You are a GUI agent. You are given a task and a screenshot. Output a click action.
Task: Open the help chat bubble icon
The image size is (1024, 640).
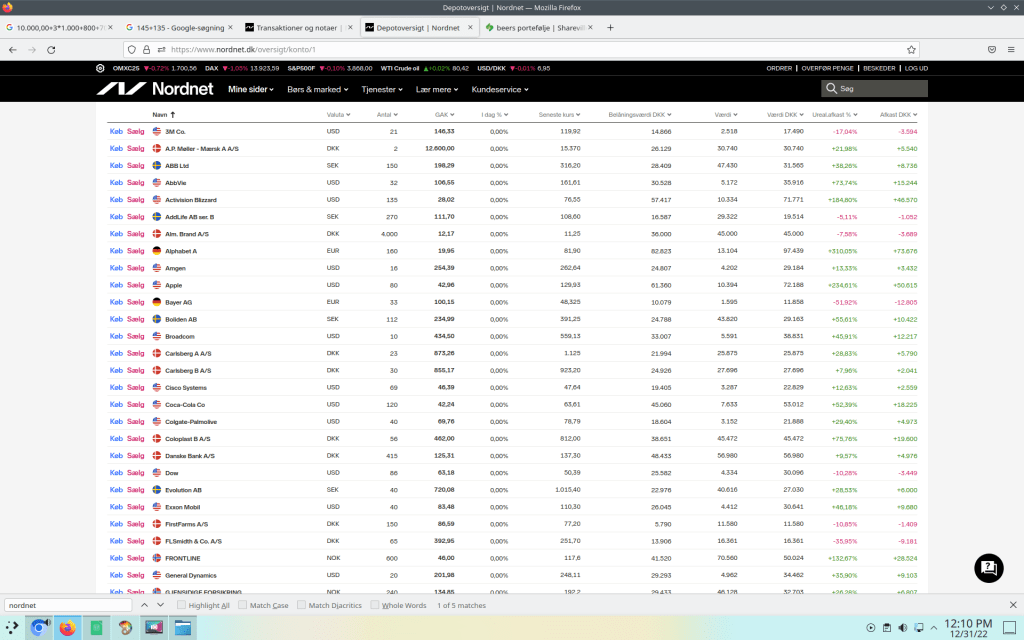click(x=988, y=567)
